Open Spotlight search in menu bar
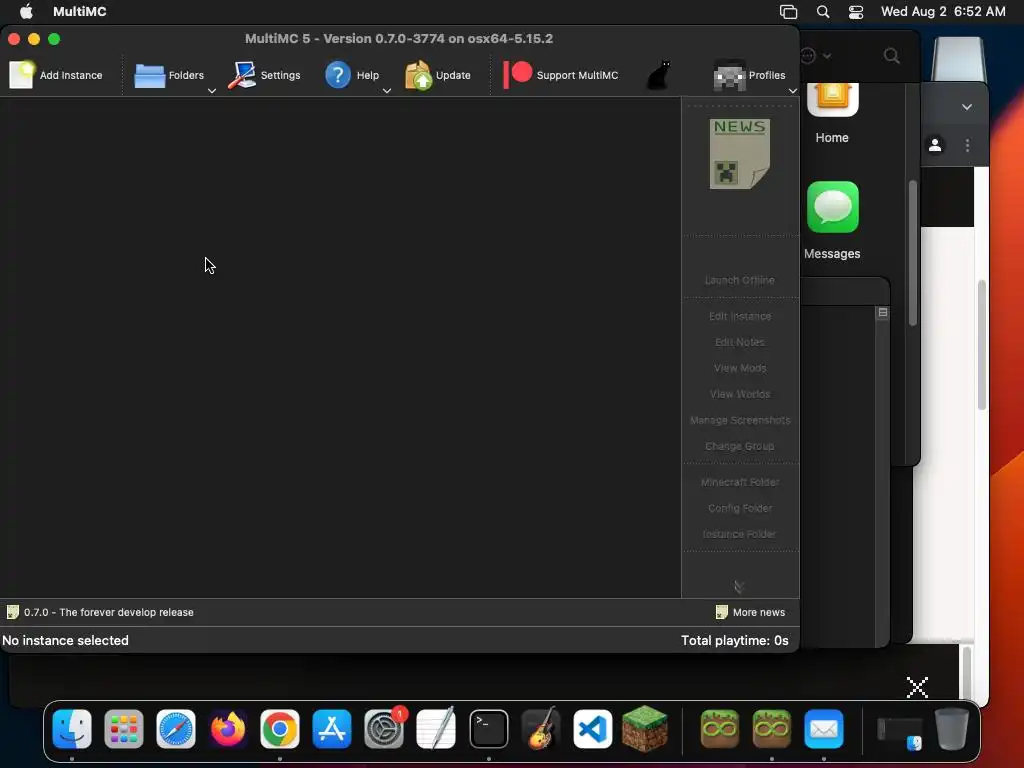 click(823, 12)
